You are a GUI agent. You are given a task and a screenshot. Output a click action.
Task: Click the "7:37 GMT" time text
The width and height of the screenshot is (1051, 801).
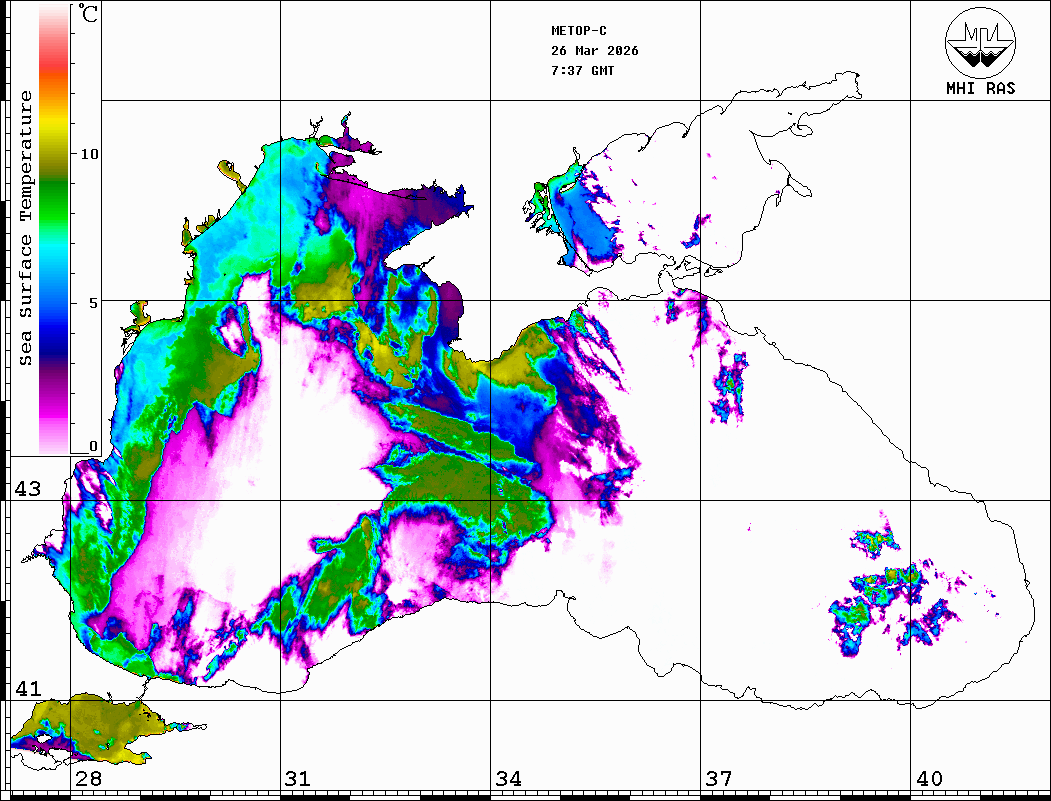[582, 71]
